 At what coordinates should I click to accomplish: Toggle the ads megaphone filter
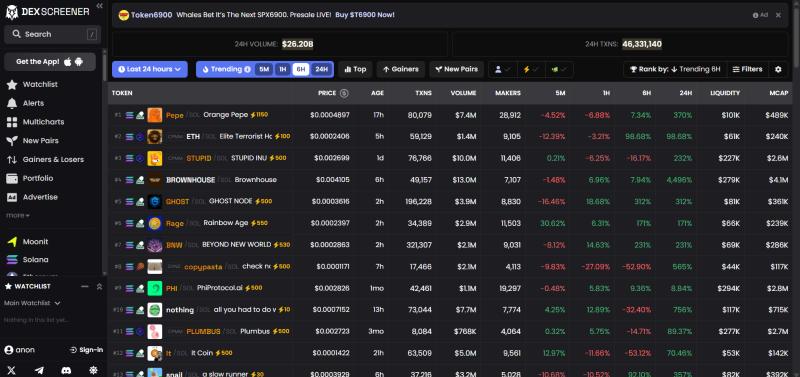point(559,69)
